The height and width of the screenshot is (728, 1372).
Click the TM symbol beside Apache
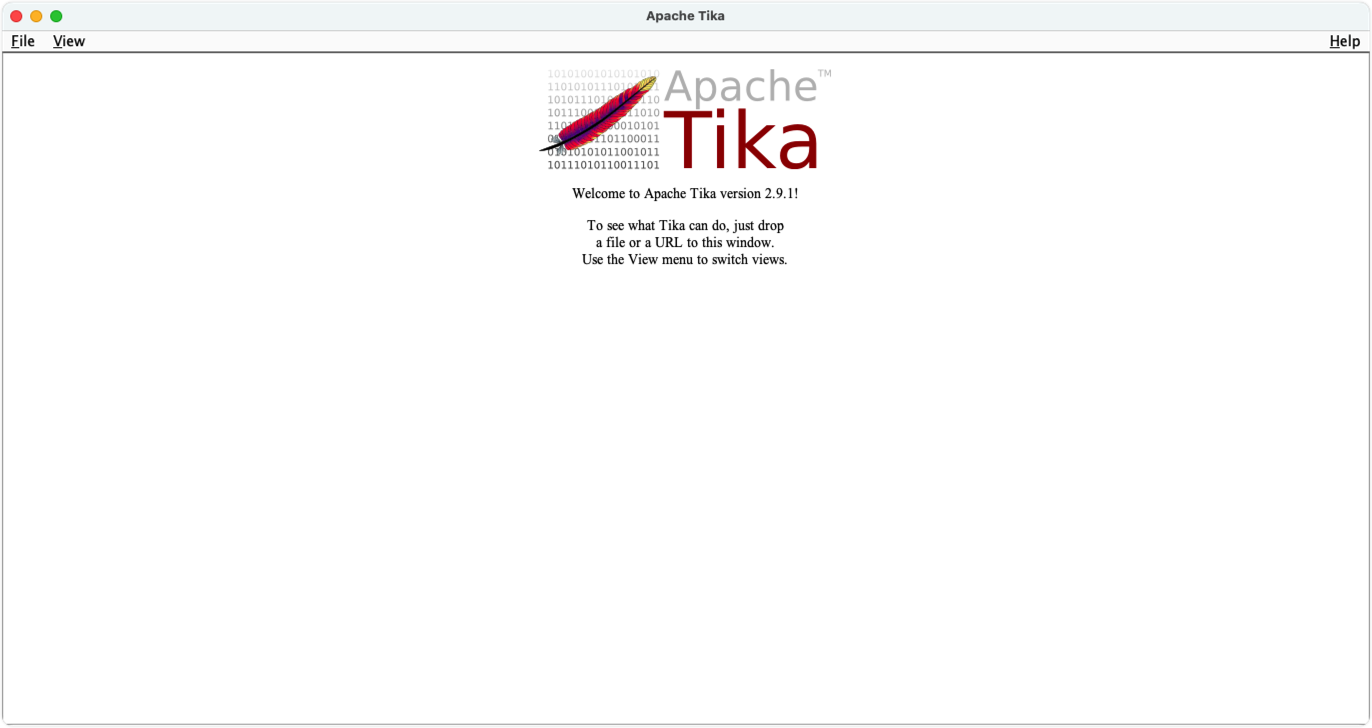[826, 73]
